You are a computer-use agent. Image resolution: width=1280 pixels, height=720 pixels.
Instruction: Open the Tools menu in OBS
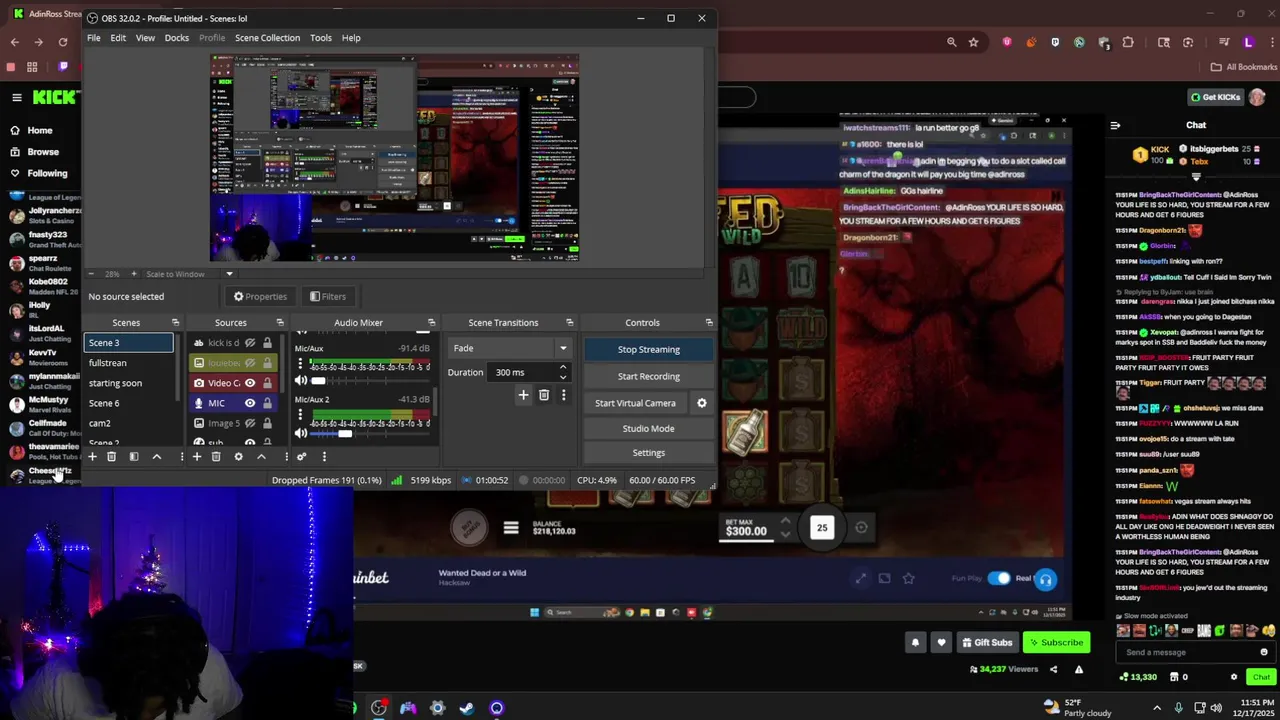321,38
